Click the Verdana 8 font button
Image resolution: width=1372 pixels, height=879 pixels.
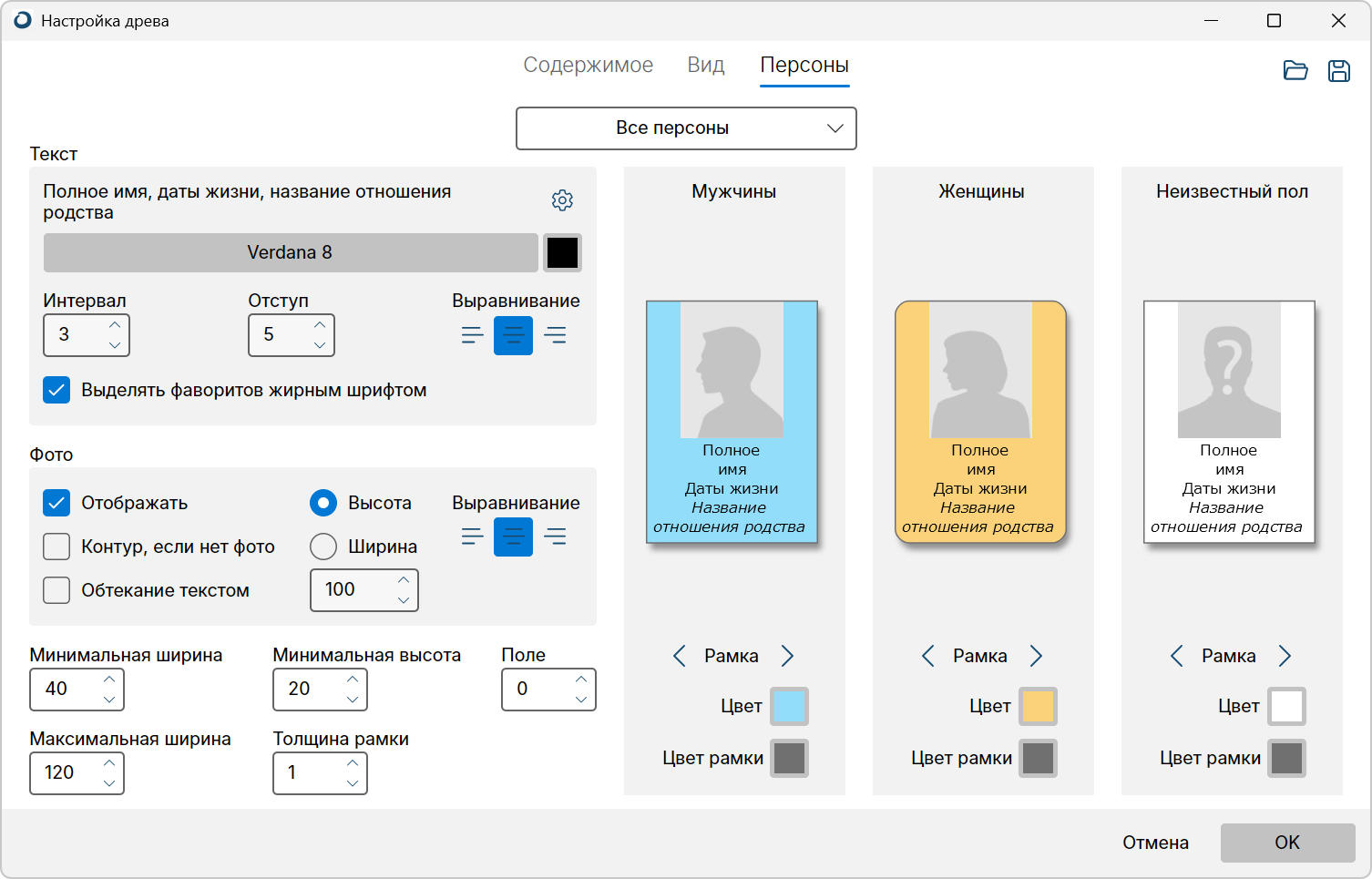click(290, 253)
